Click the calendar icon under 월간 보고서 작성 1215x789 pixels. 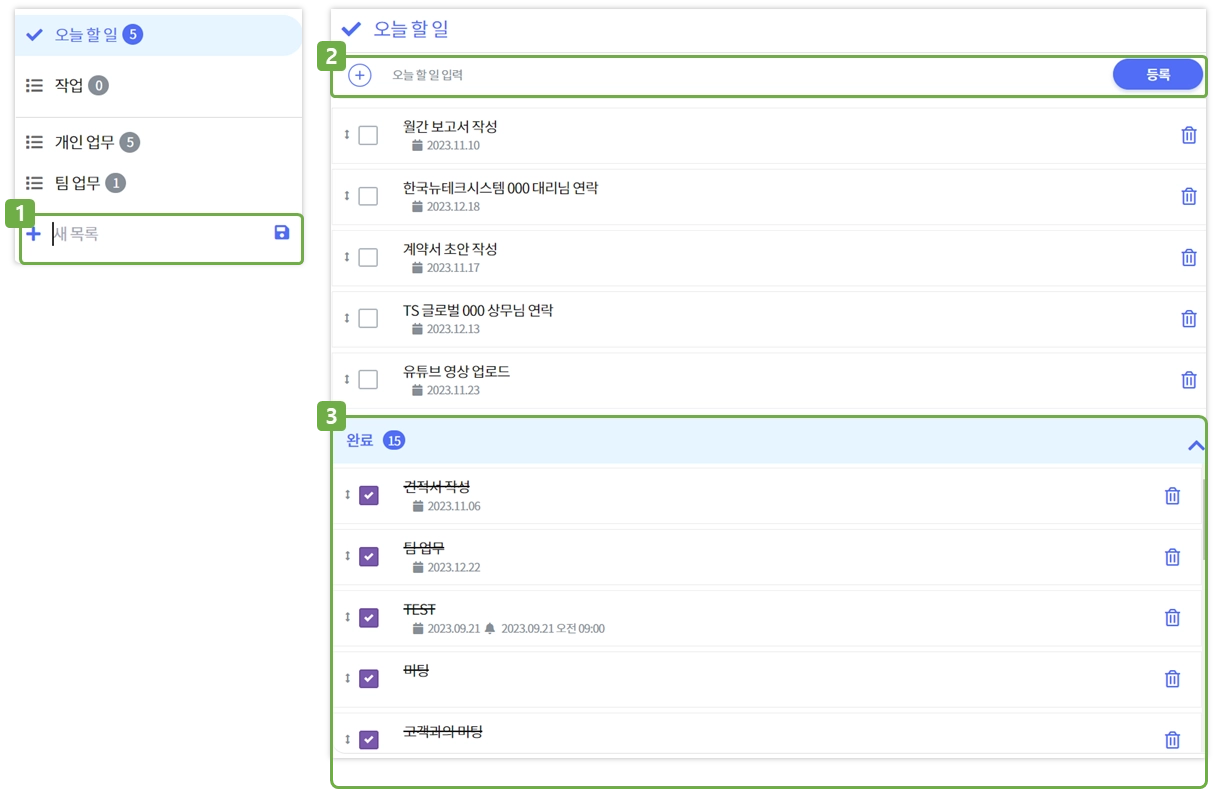[x=417, y=145]
